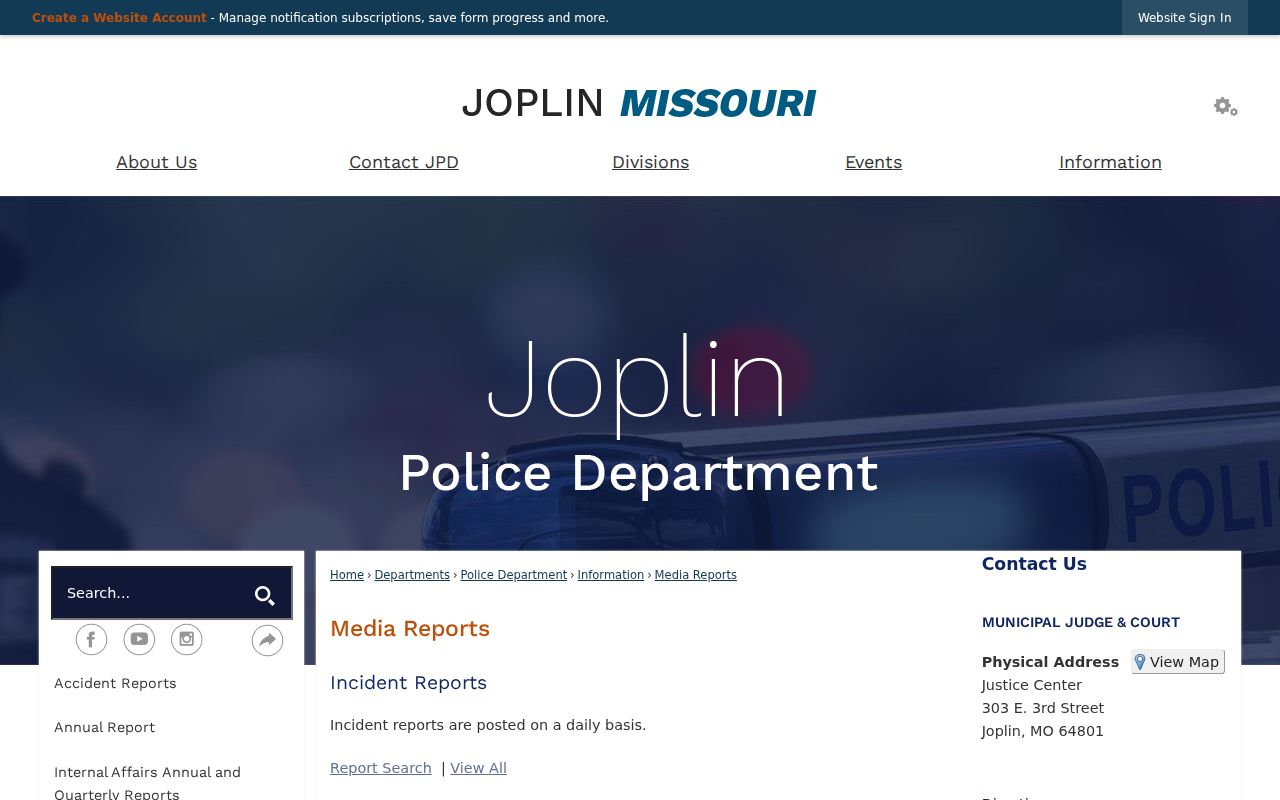Image resolution: width=1280 pixels, height=800 pixels.
Task: Open the About Us menu
Action: click(156, 162)
